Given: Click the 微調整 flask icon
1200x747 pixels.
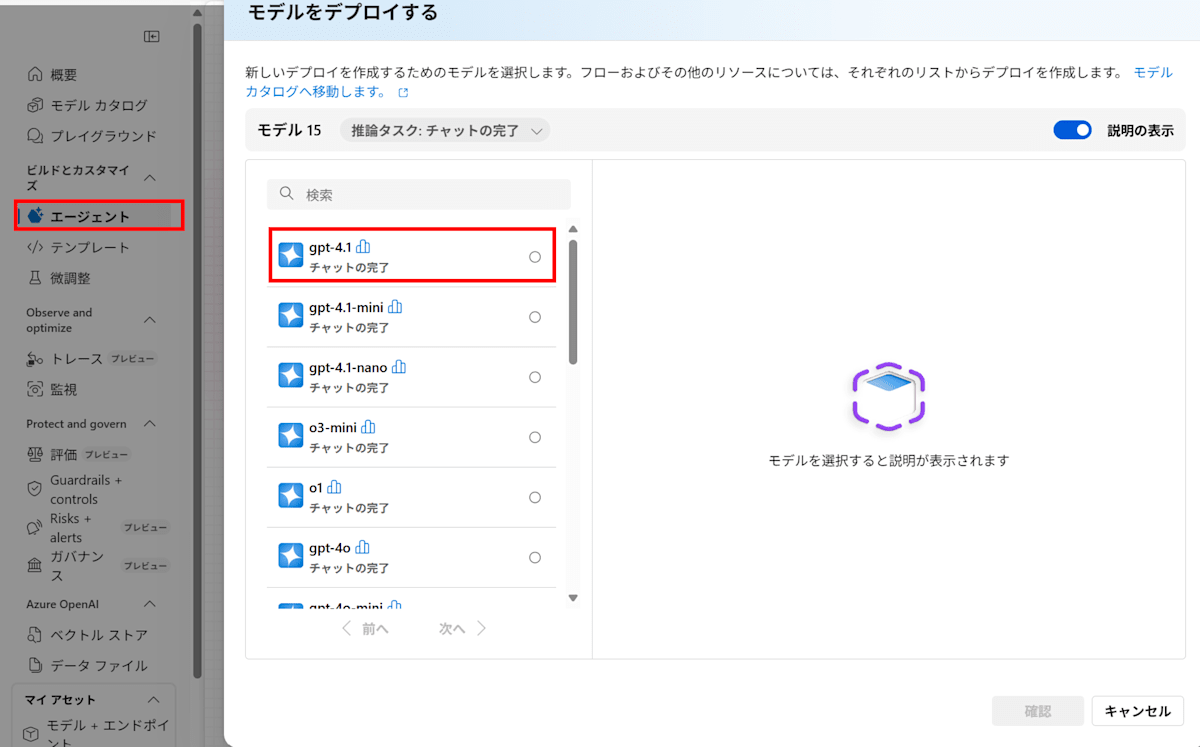Looking at the screenshot, I should point(35,278).
